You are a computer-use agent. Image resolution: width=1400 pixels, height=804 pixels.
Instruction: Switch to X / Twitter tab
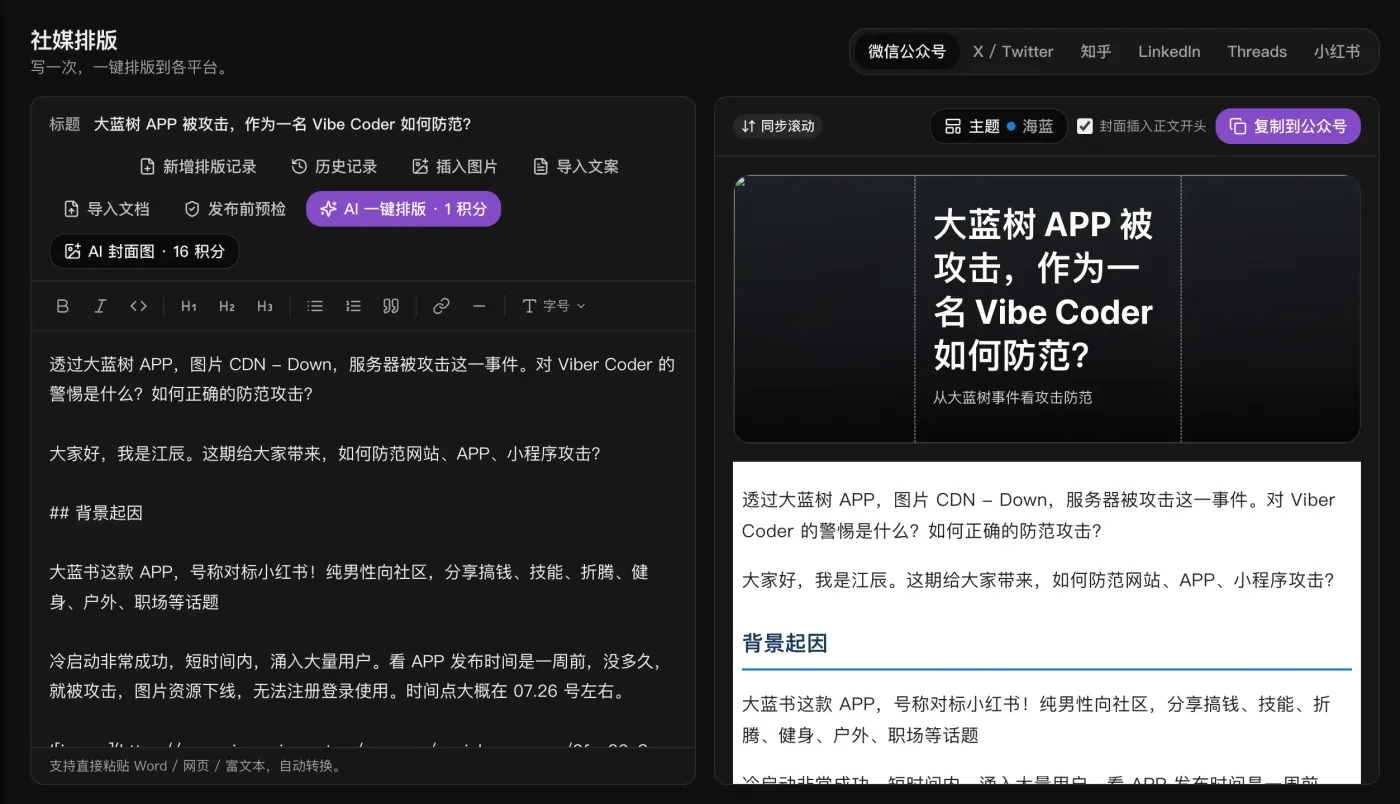[1013, 52]
